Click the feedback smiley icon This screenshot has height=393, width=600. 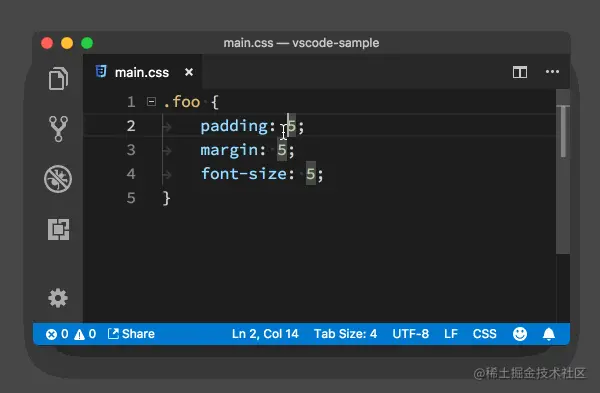coord(520,334)
